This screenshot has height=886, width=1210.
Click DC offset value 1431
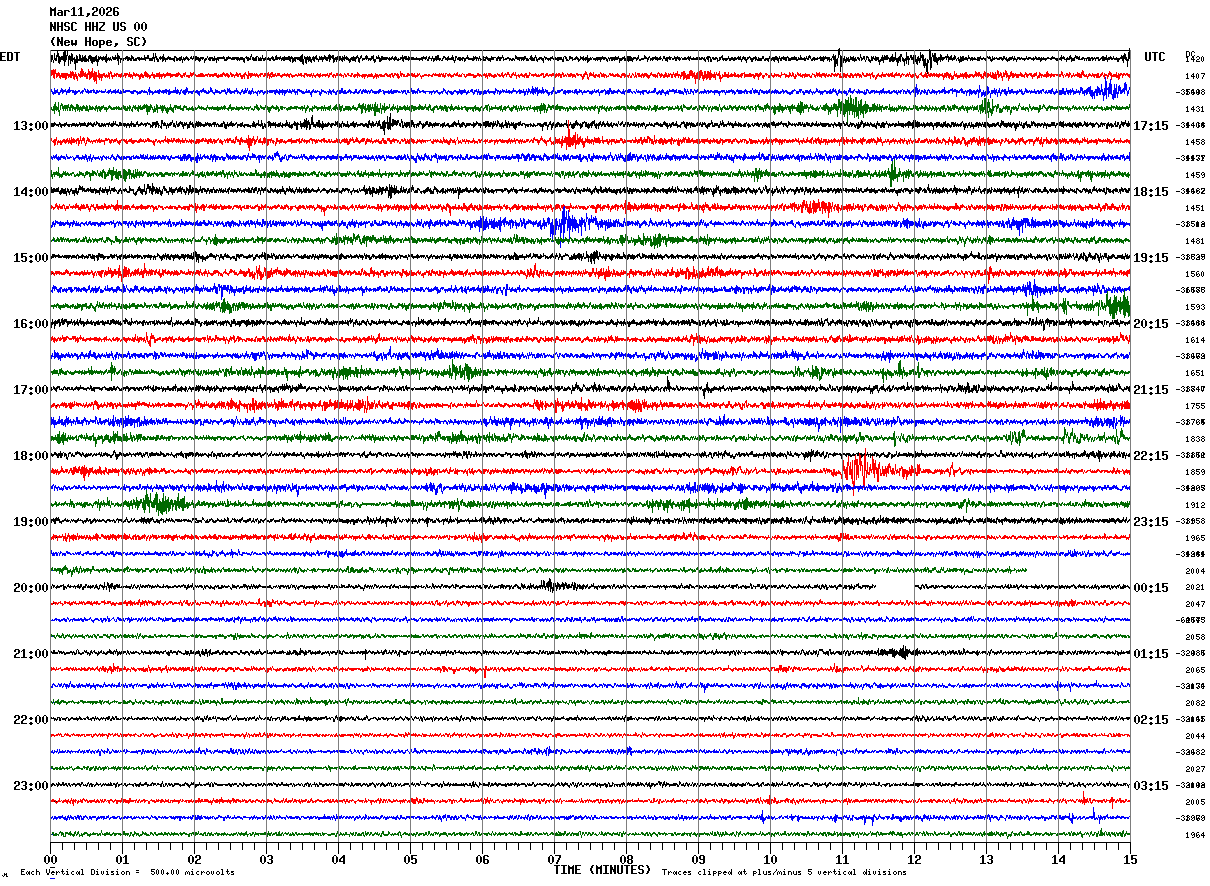pyautogui.click(x=1195, y=109)
